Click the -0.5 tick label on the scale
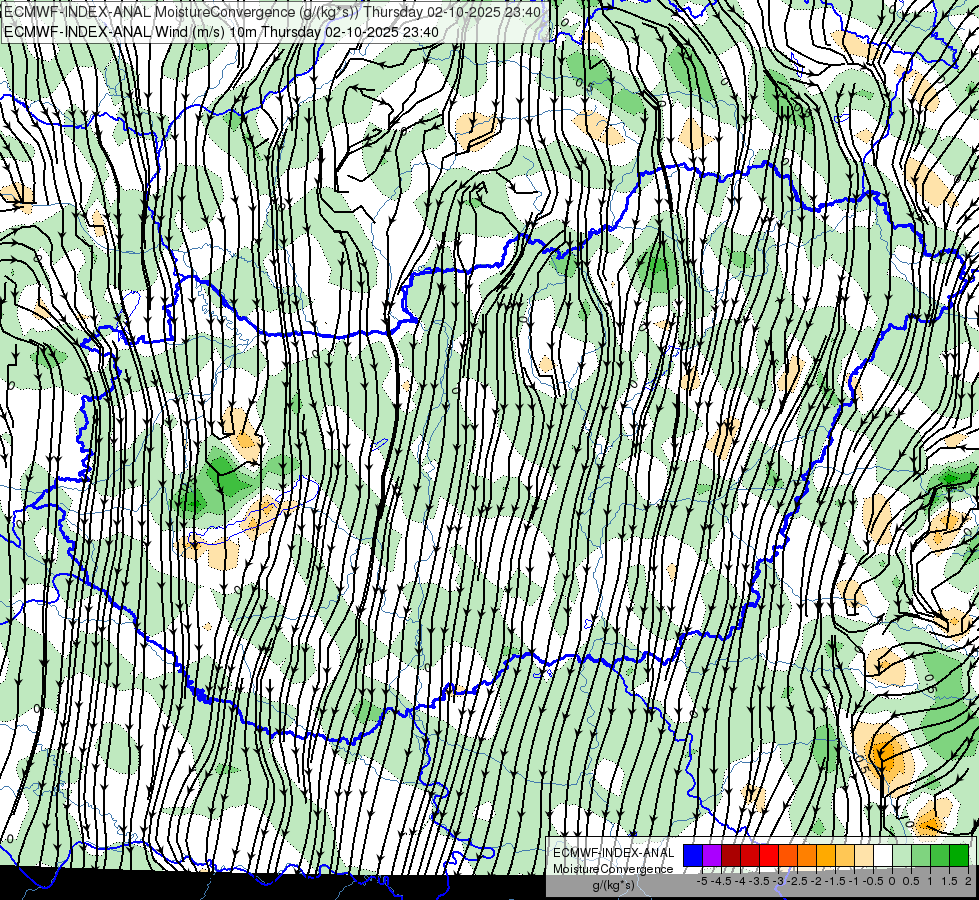This screenshot has height=900, width=979. point(873,881)
